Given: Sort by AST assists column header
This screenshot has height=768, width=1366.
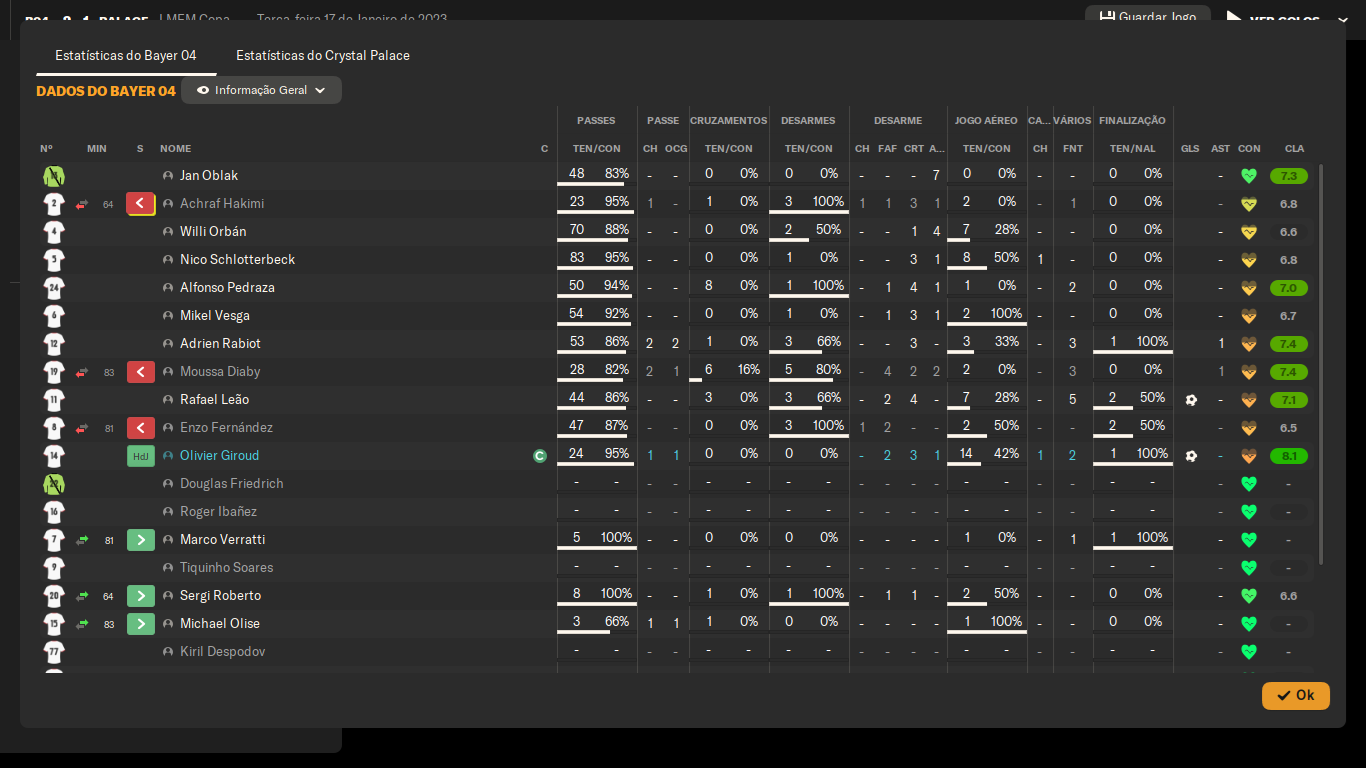Looking at the screenshot, I should tap(1220, 149).
